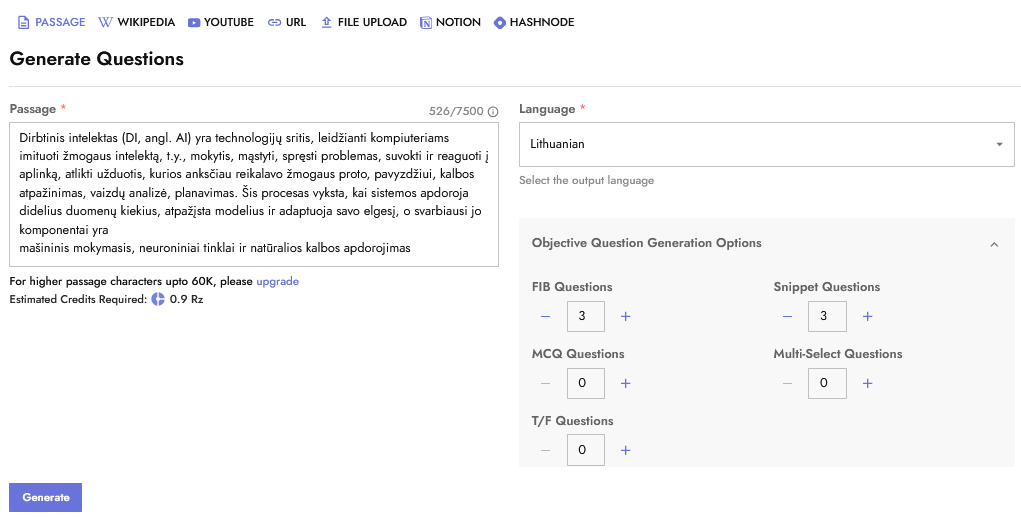Collapse Objective Question Generation Options panel

(993, 244)
